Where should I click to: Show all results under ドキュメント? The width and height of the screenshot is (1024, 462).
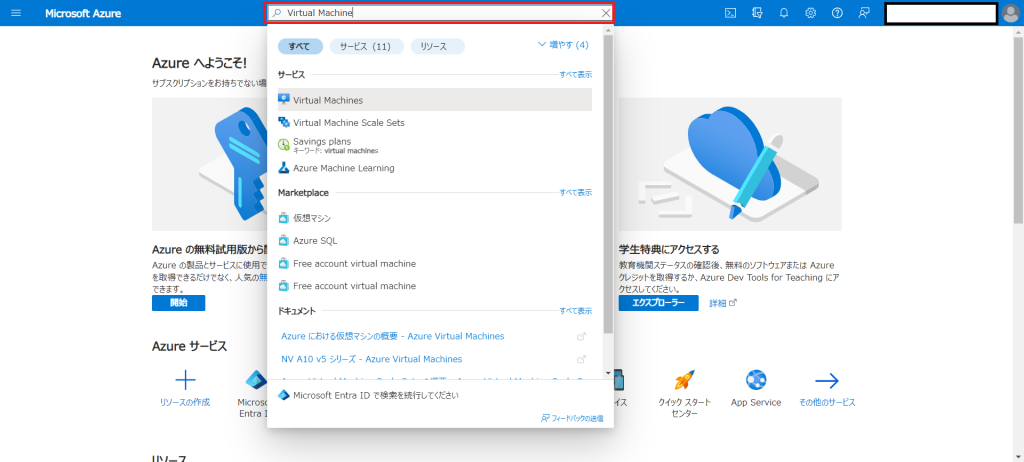(575, 311)
